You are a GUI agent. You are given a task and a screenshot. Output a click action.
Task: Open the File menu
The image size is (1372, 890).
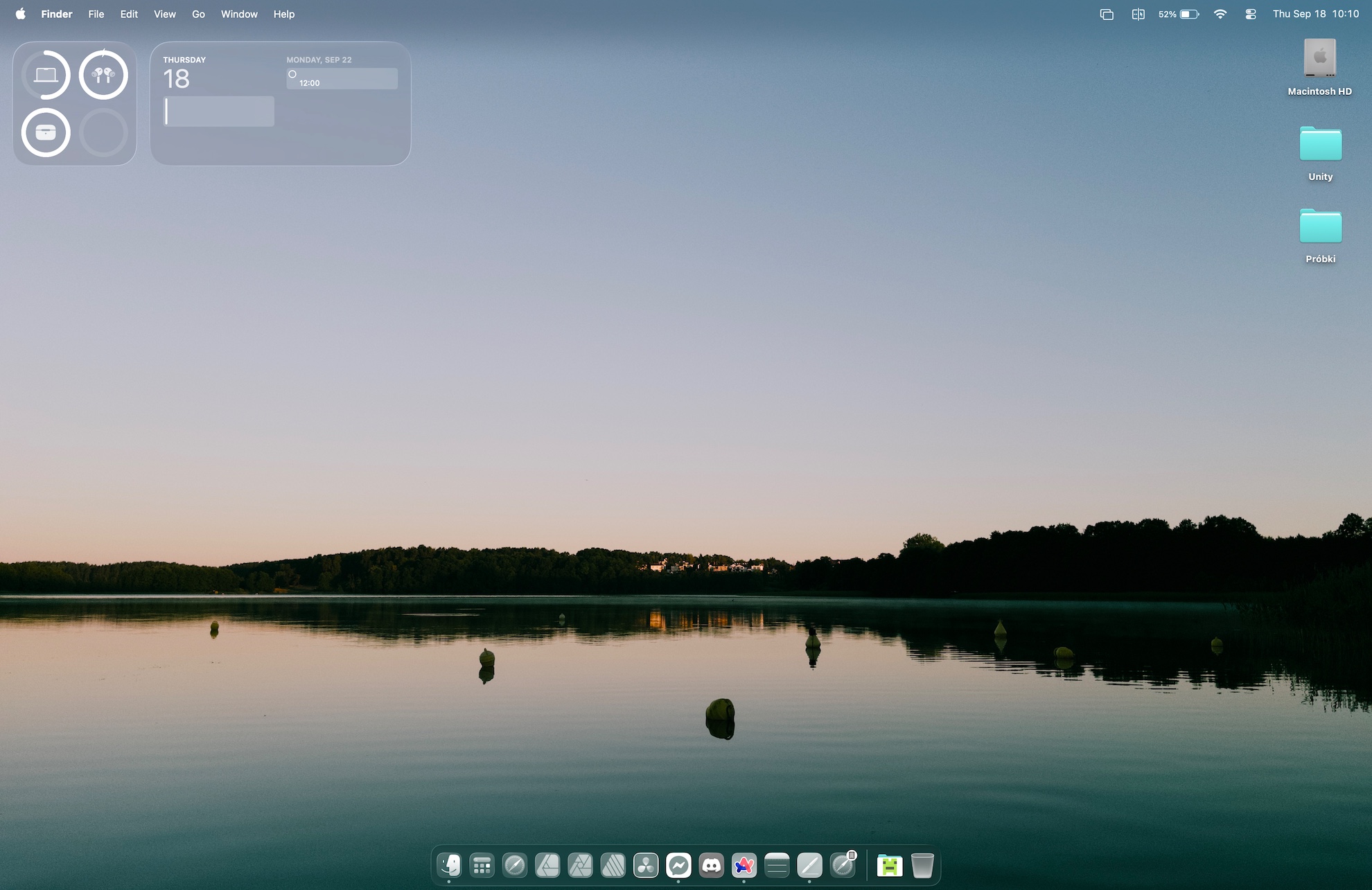click(x=96, y=14)
